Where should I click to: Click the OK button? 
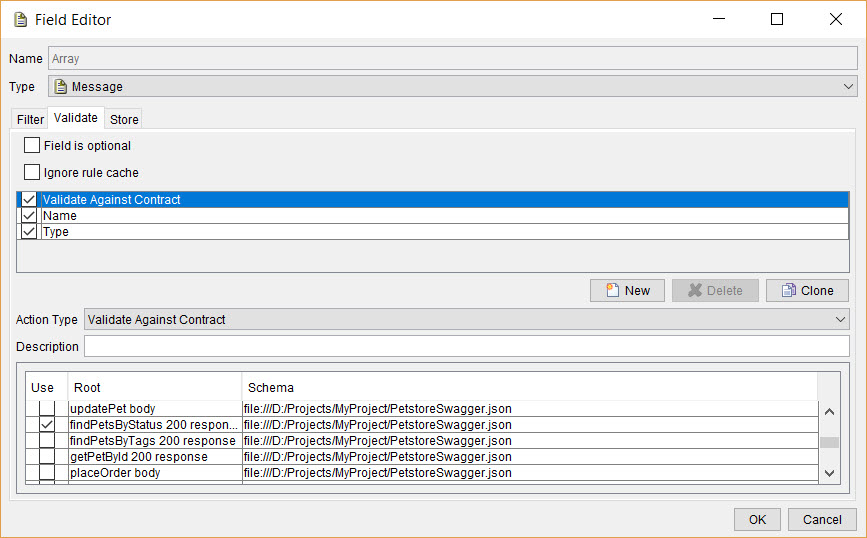pos(758,520)
